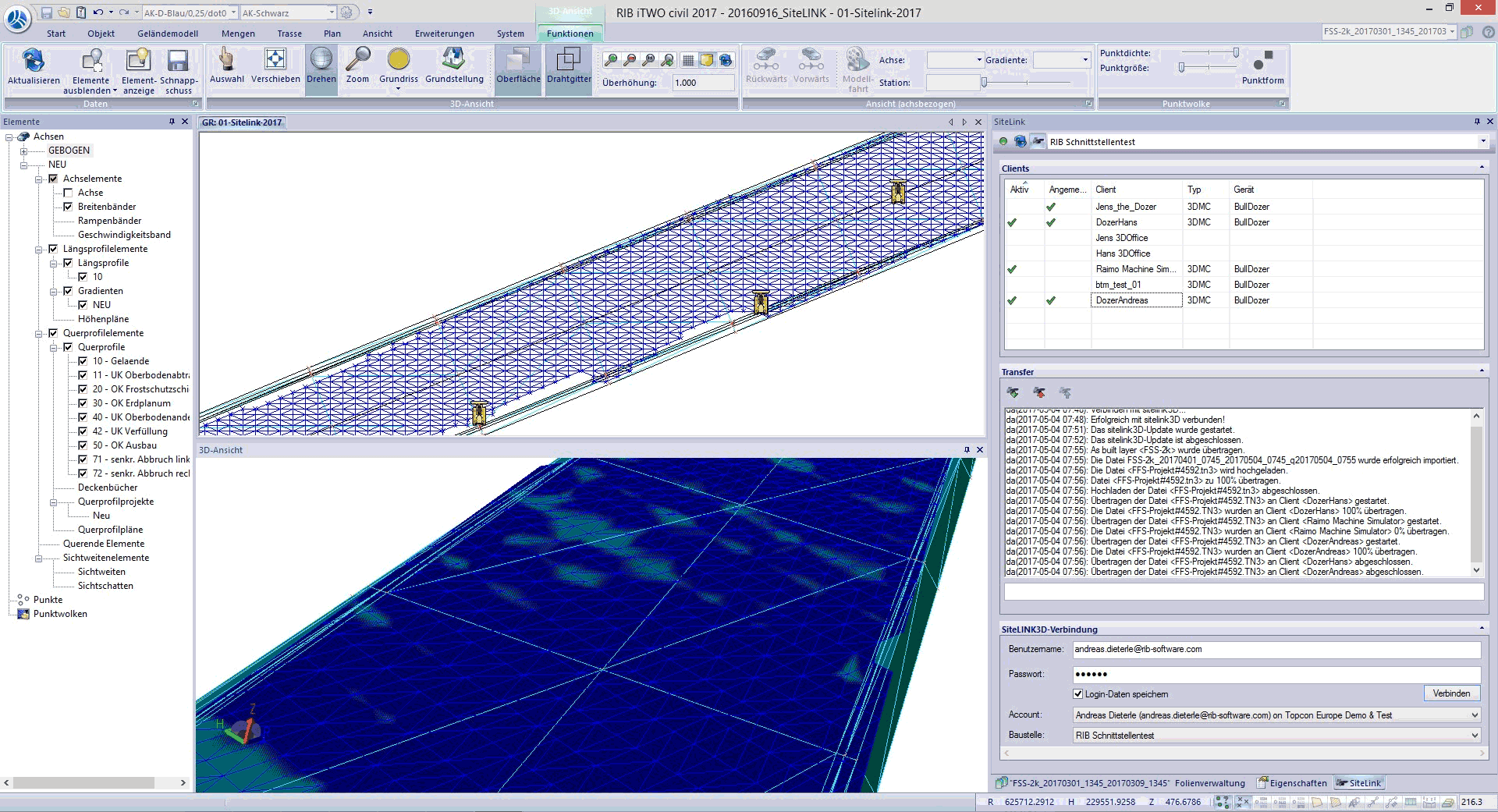Enable the Achse checkbox
The width and height of the screenshot is (1498, 812).
68,193
